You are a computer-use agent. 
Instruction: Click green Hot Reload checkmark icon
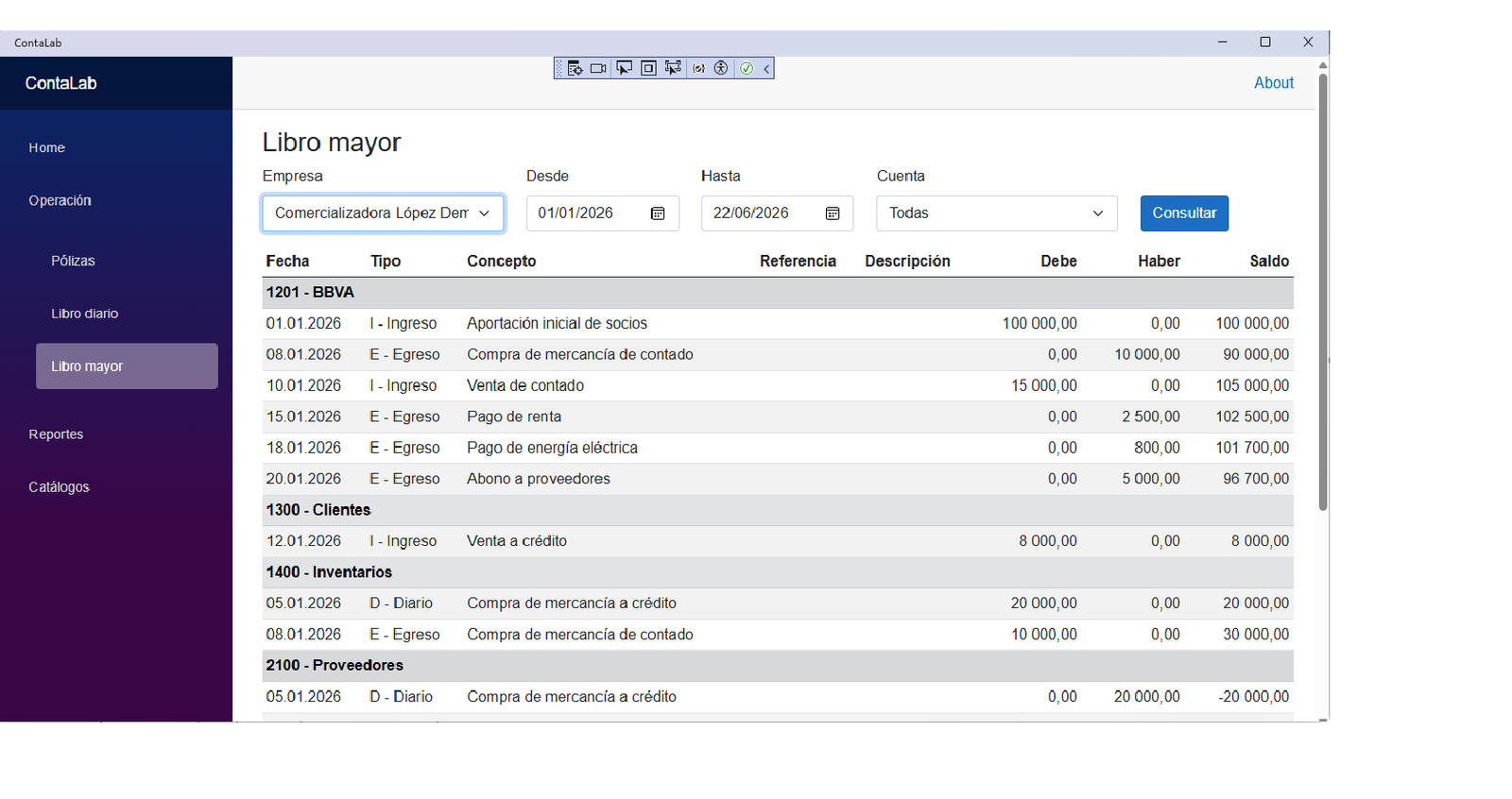(747, 68)
